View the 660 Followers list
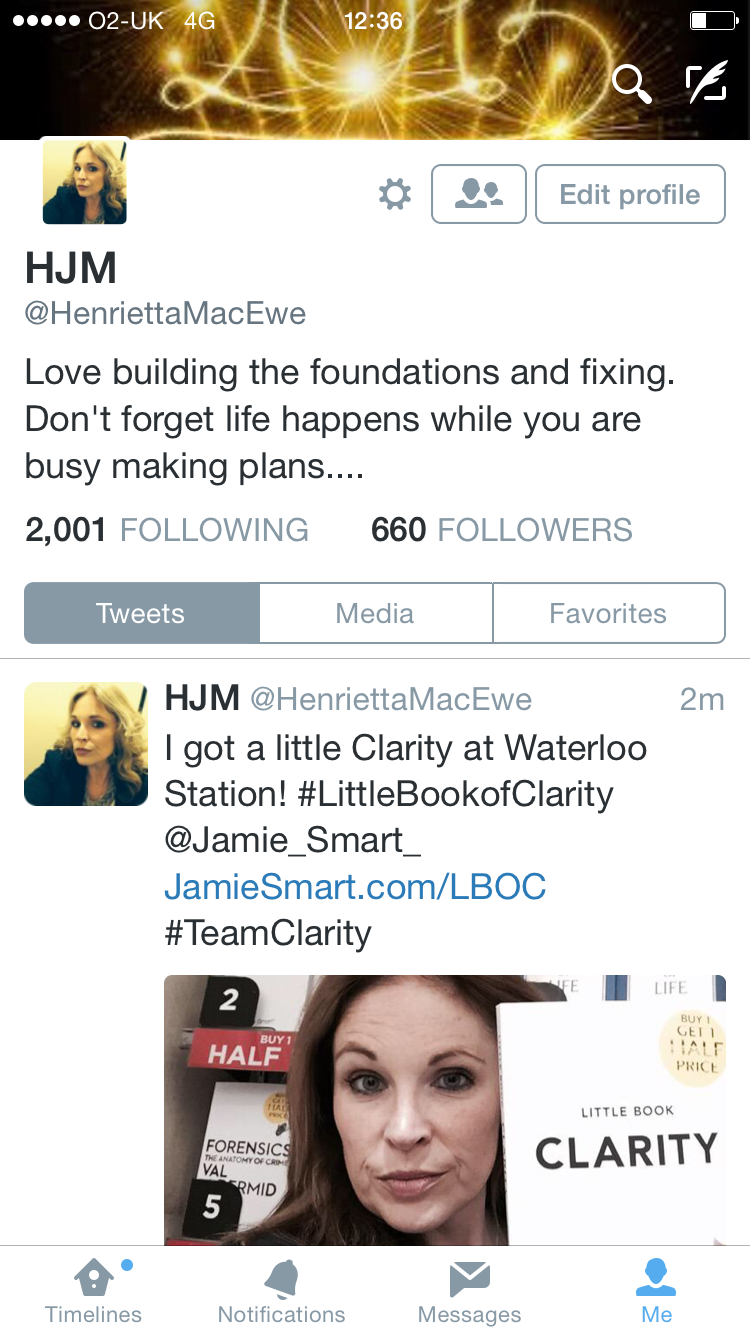This screenshot has width=750, height=1334. point(502,530)
